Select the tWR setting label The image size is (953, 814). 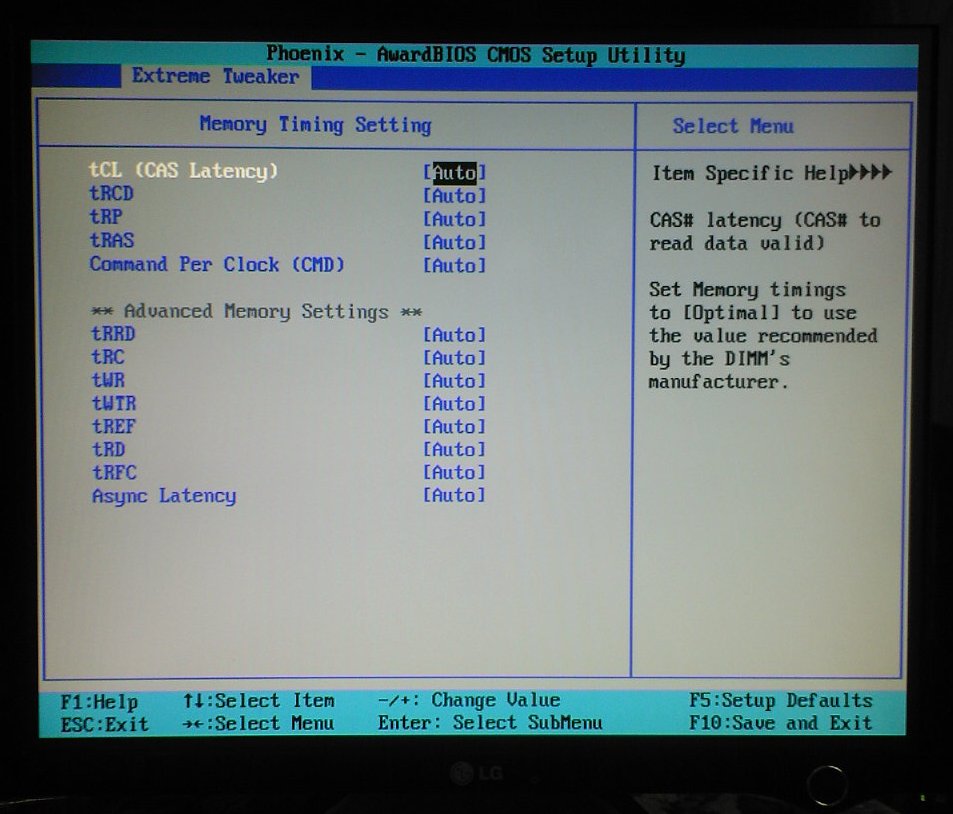(108, 380)
